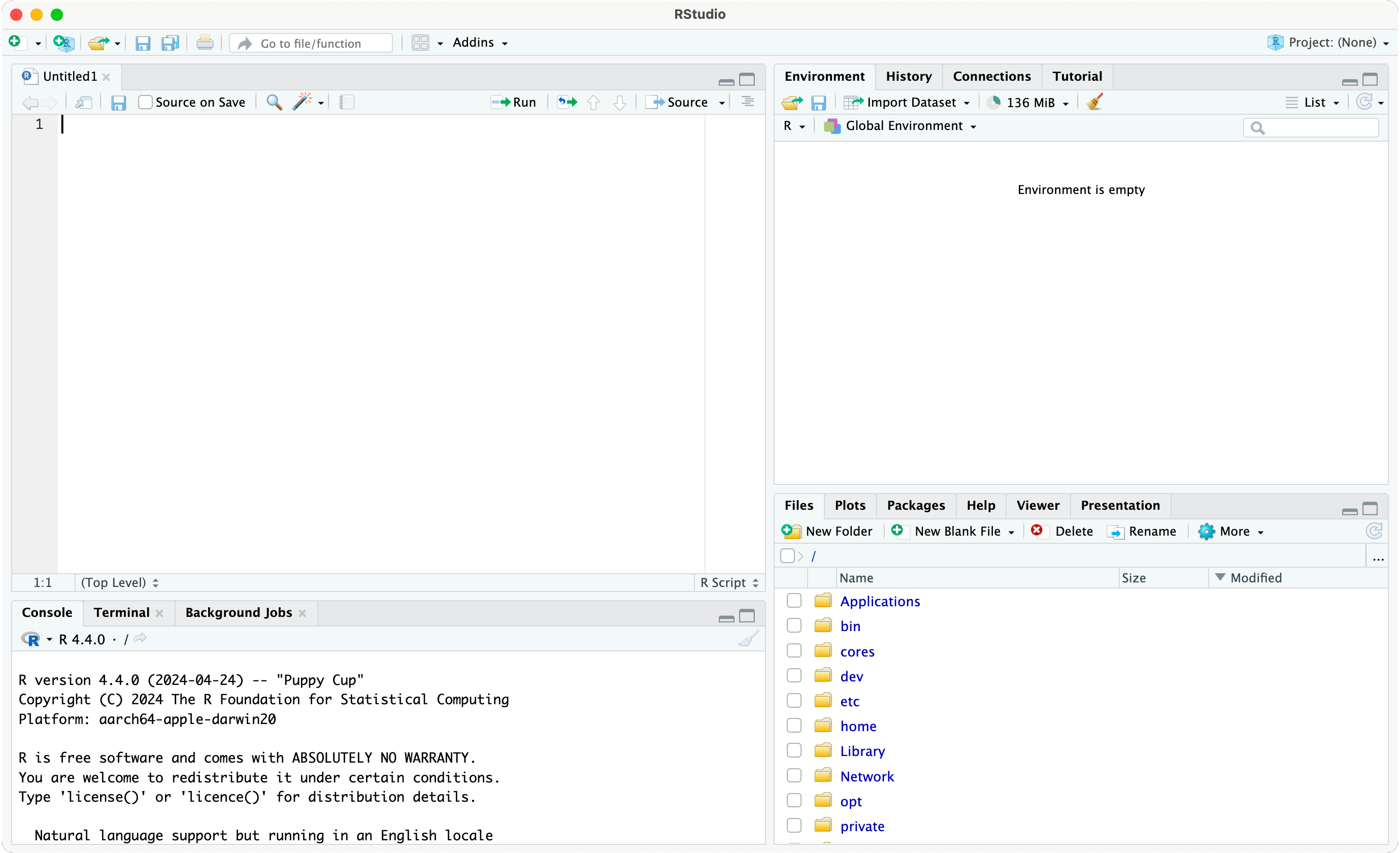The width and height of the screenshot is (1400, 853).
Task: Clear environment objects with broom icon
Action: pyautogui.click(x=1094, y=102)
